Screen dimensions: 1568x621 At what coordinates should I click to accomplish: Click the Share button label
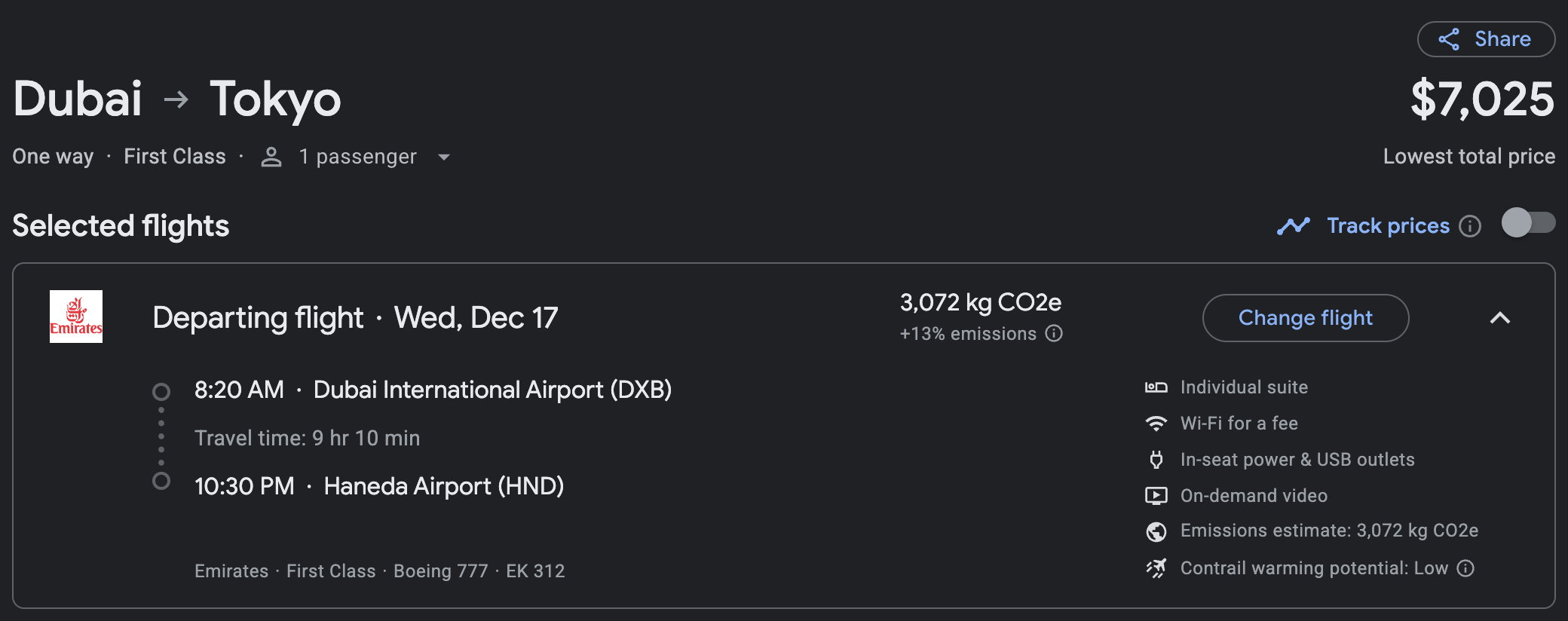[1502, 39]
